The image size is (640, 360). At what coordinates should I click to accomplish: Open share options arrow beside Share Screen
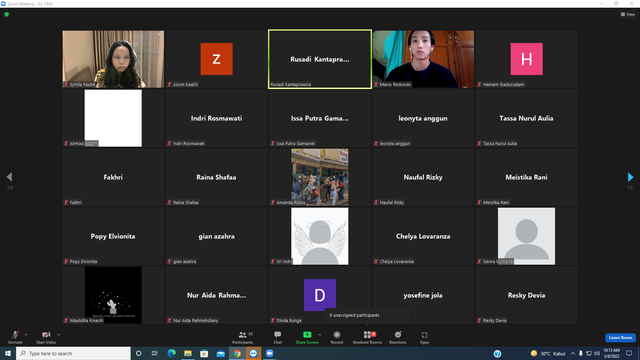(320, 335)
